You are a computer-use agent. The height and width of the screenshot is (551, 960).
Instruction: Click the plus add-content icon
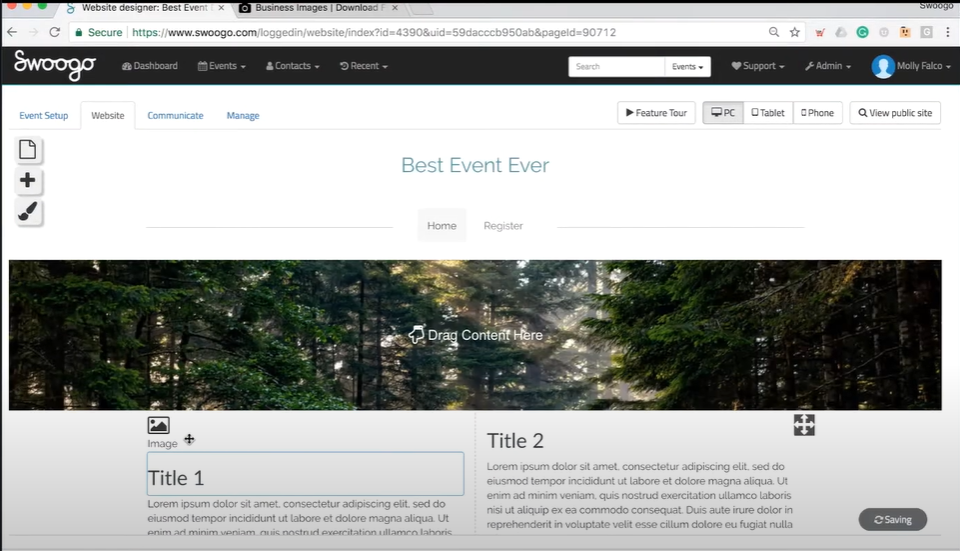tap(28, 180)
